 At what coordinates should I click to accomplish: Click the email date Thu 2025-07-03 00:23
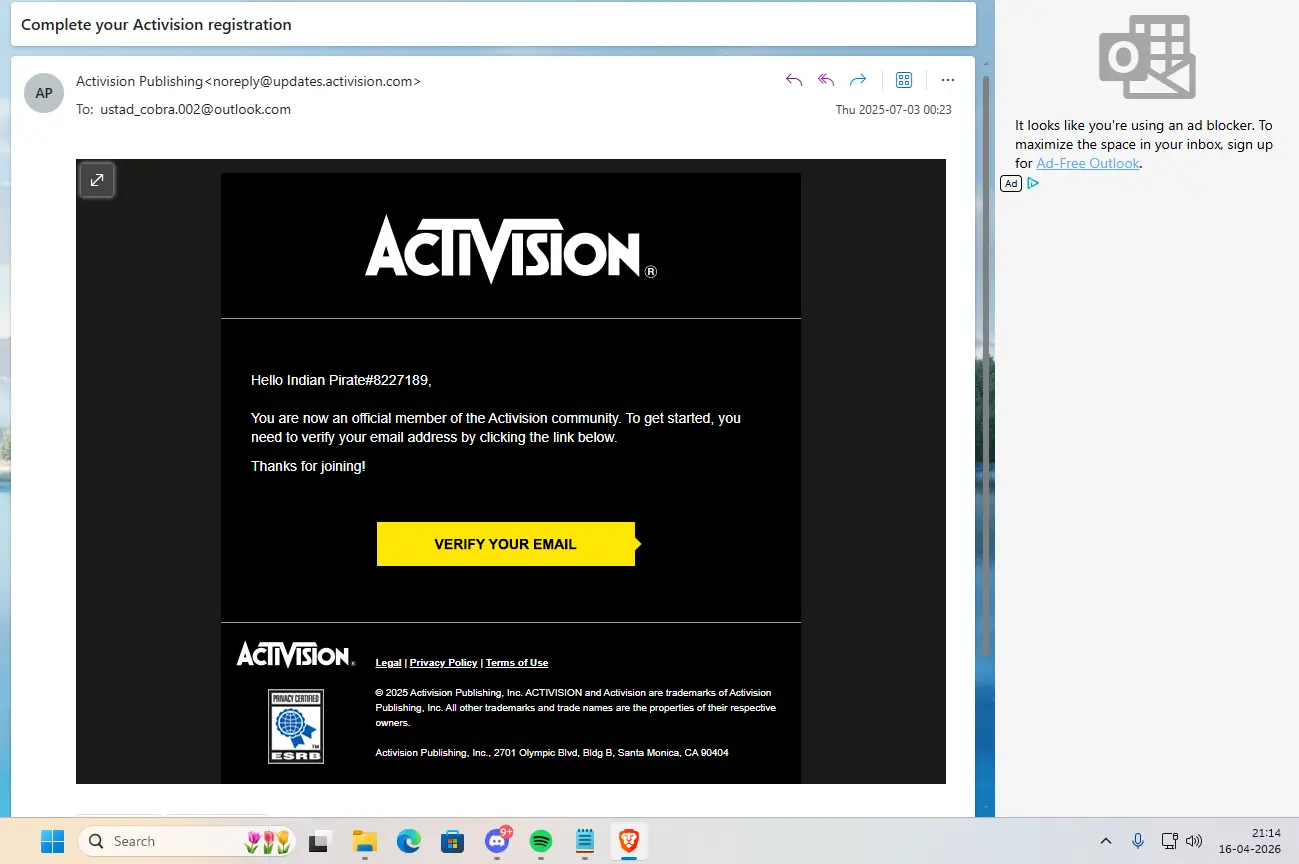894,110
